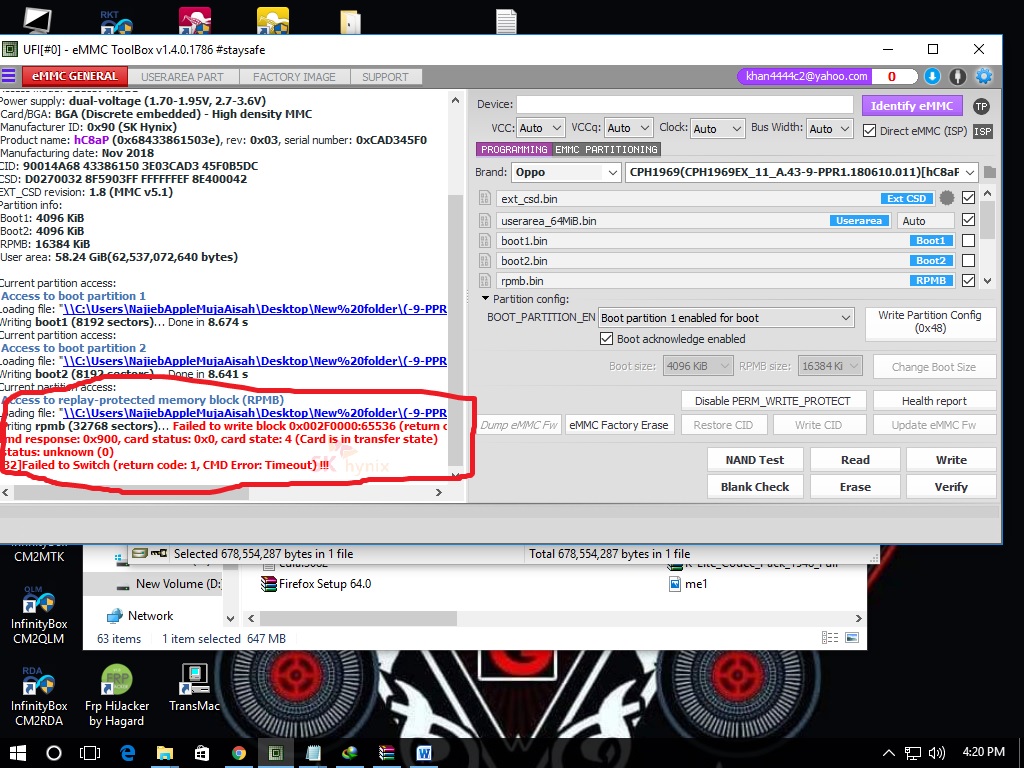Click the Identify eMMC button

(912, 106)
